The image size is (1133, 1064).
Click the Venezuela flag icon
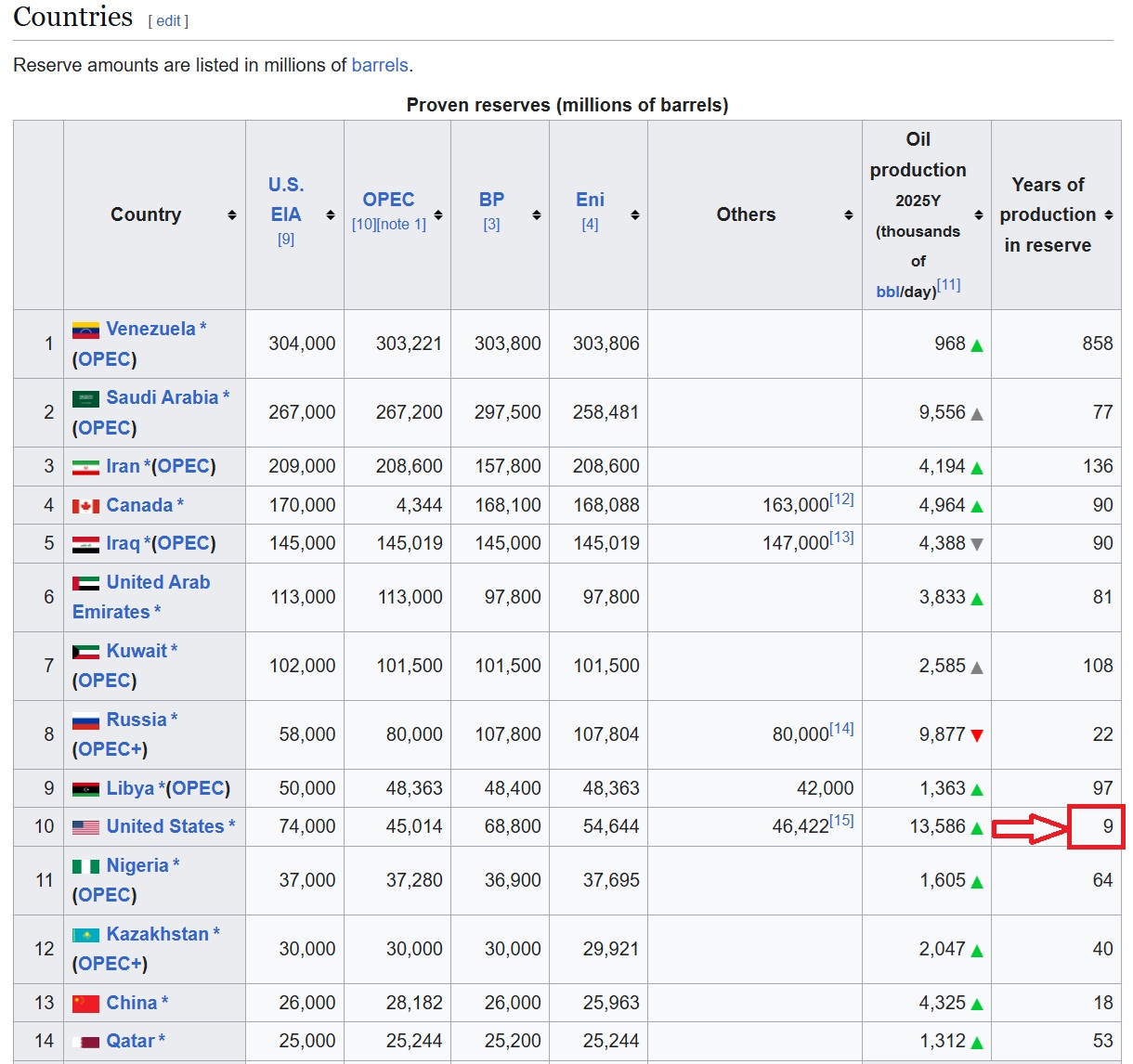click(x=85, y=331)
